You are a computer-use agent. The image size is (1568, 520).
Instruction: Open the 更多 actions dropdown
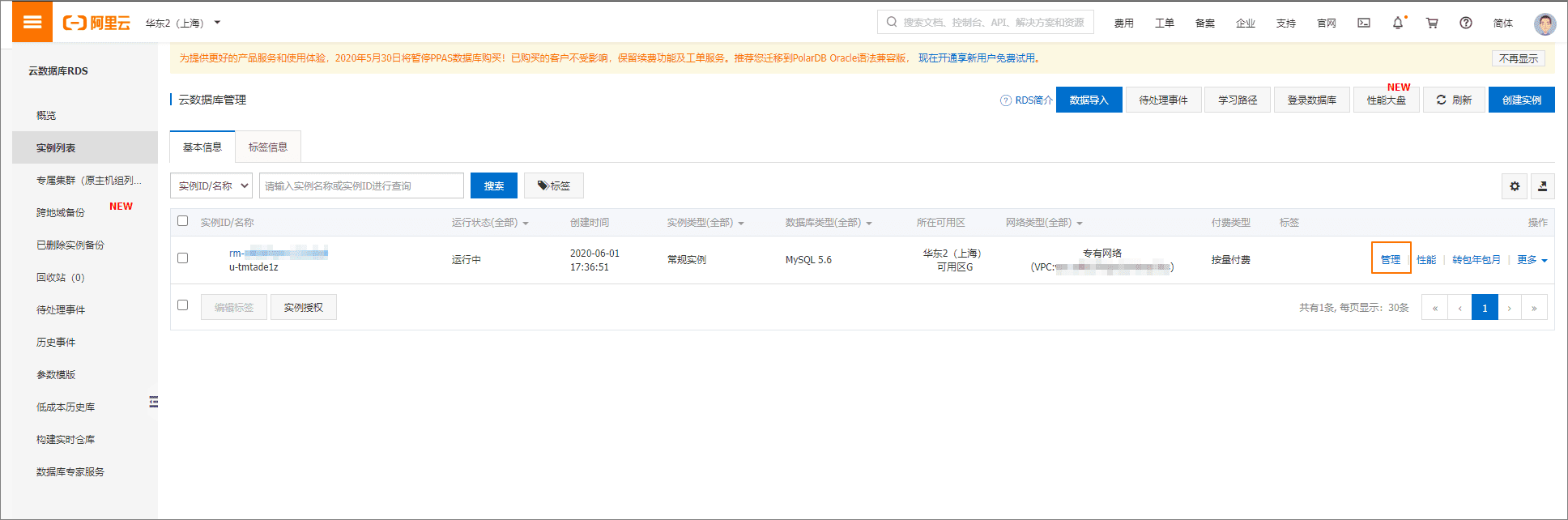click(x=1532, y=260)
